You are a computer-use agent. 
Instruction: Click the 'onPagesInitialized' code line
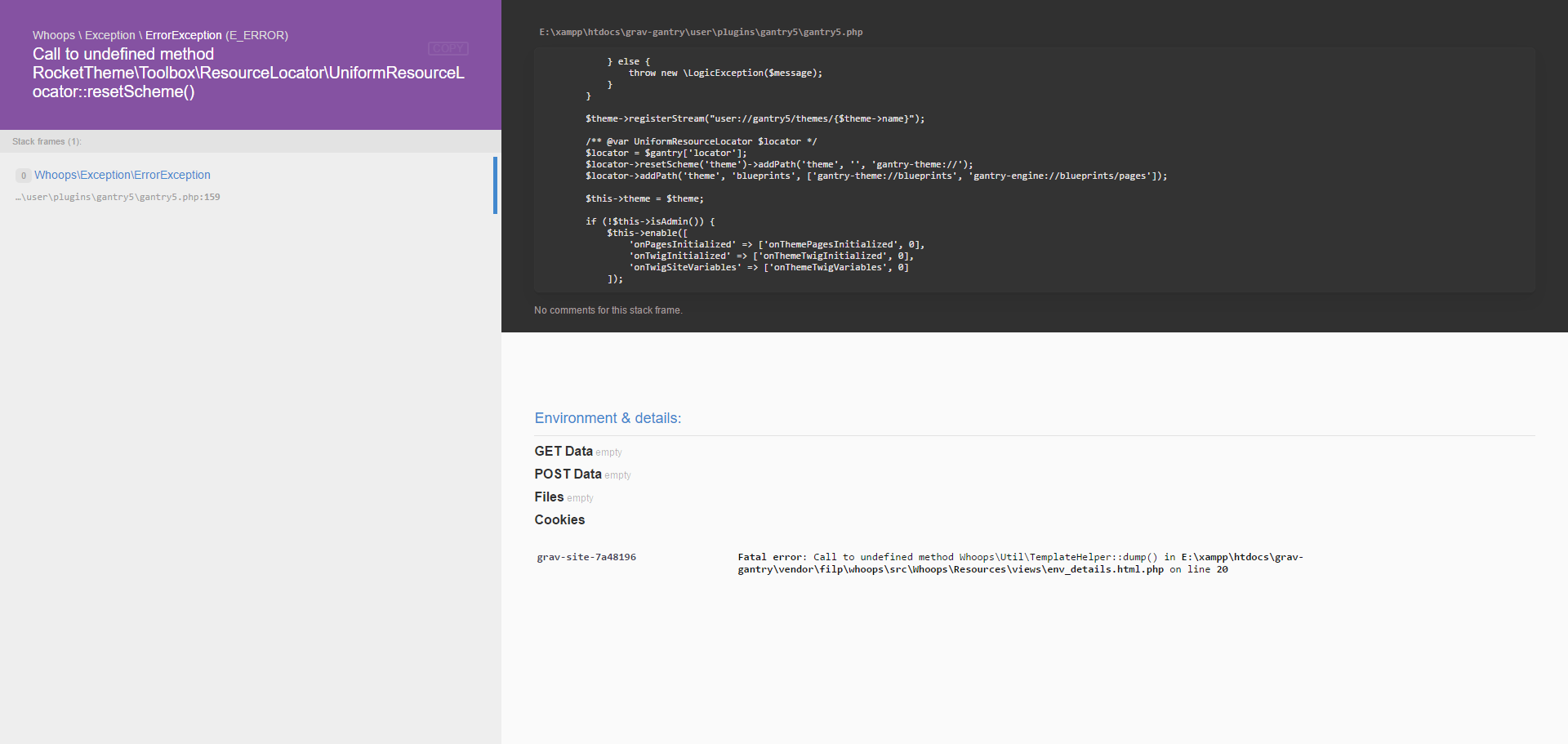click(x=777, y=245)
